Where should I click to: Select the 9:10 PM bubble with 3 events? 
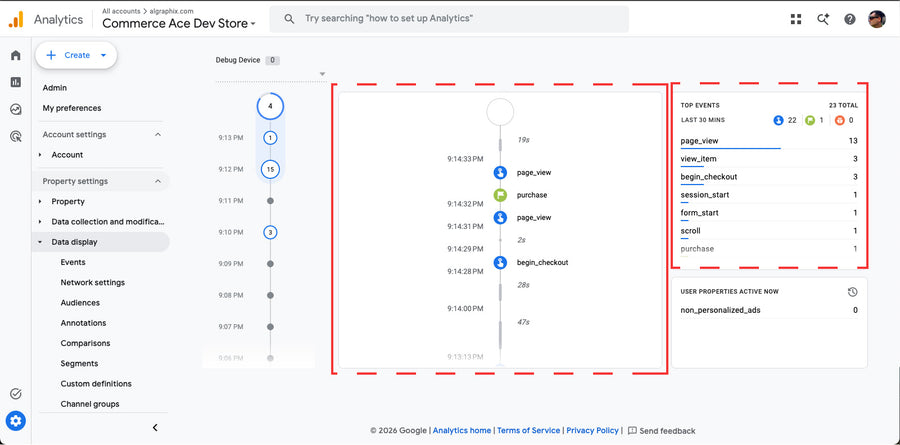click(270, 233)
